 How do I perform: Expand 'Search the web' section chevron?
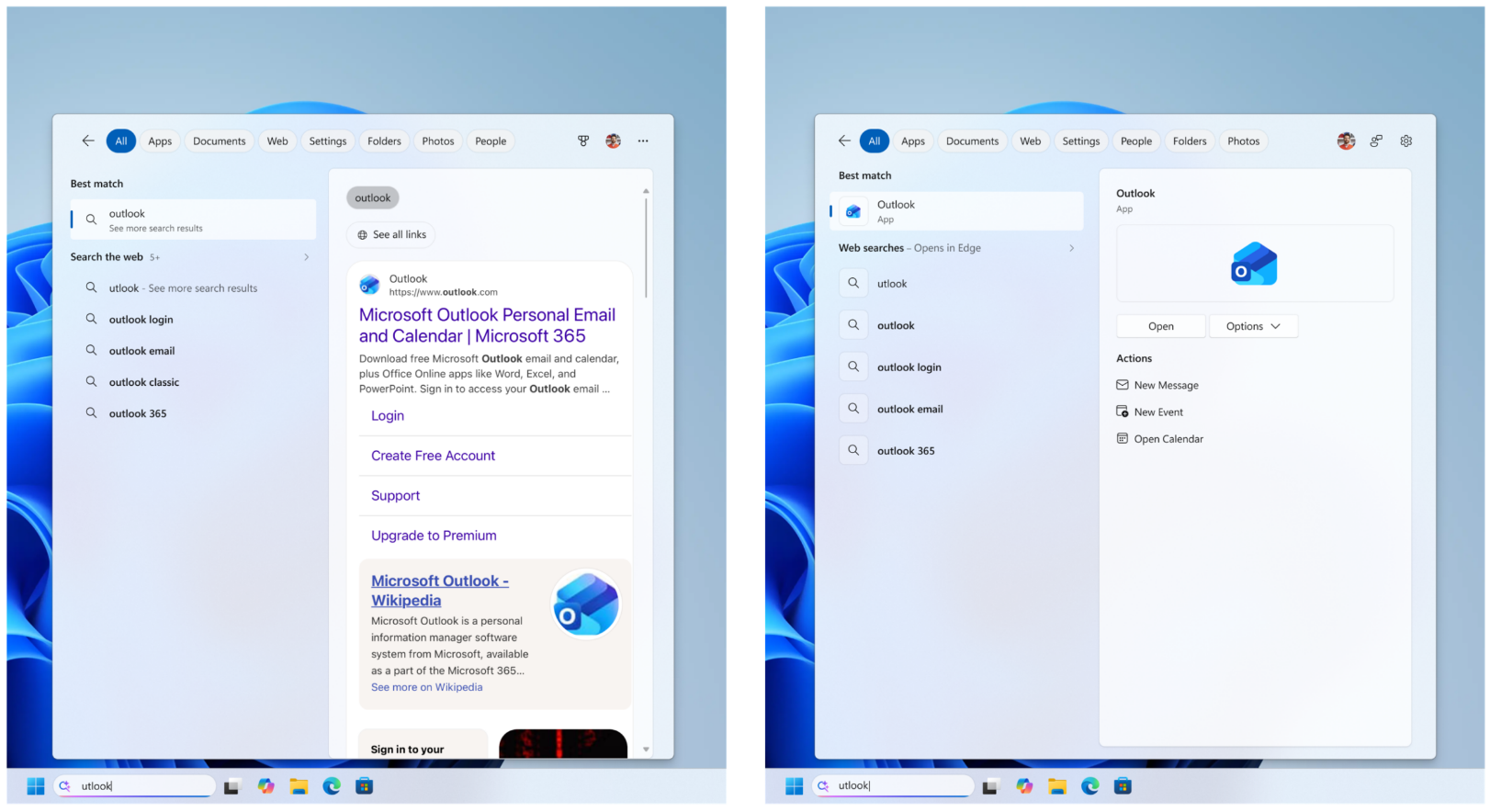307,257
